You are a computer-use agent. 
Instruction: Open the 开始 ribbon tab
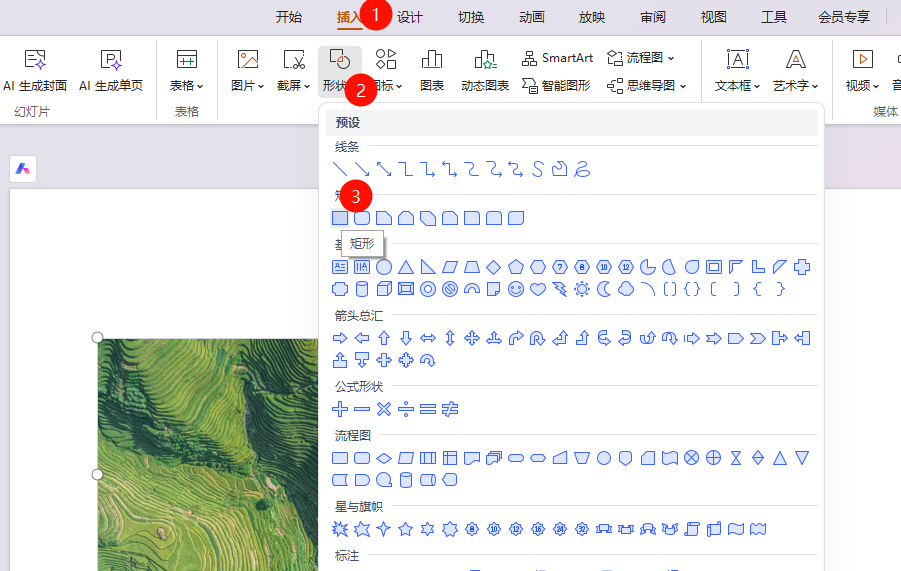[288, 17]
